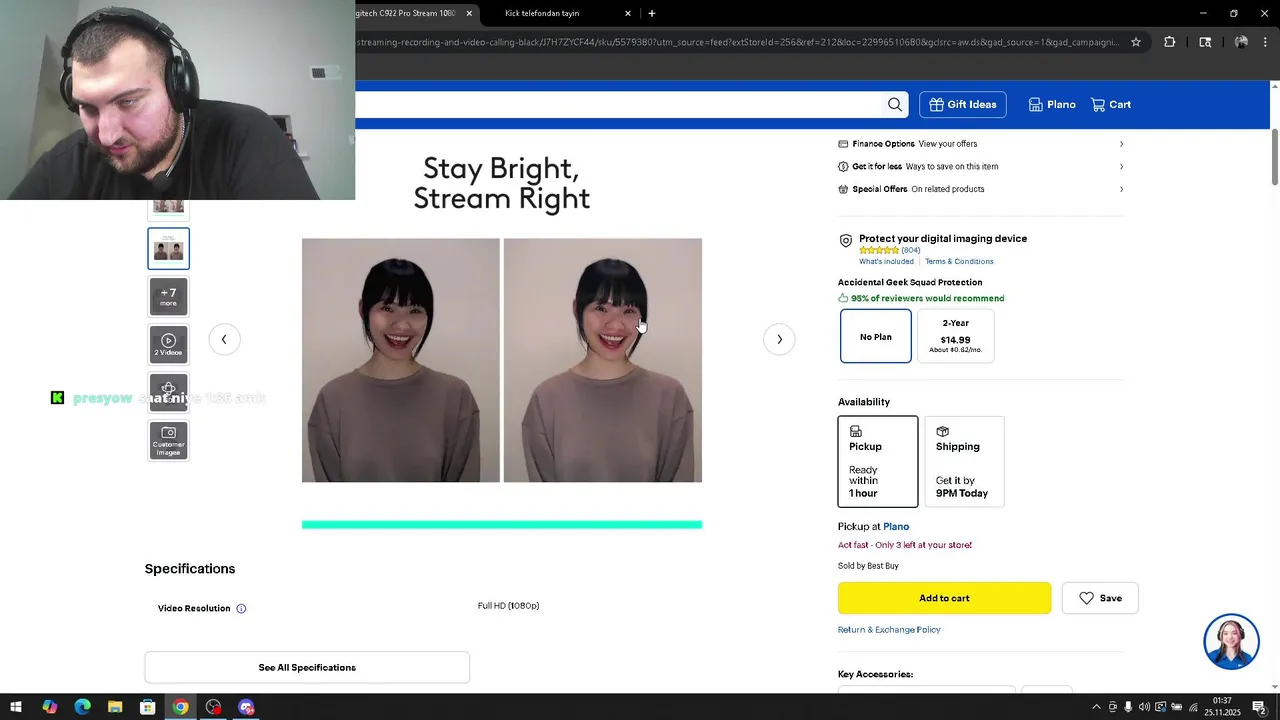Image resolution: width=1280 pixels, height=720 pixels.
Task: Close the Logitech C922 Pro Stream tab
Action: 469,13
